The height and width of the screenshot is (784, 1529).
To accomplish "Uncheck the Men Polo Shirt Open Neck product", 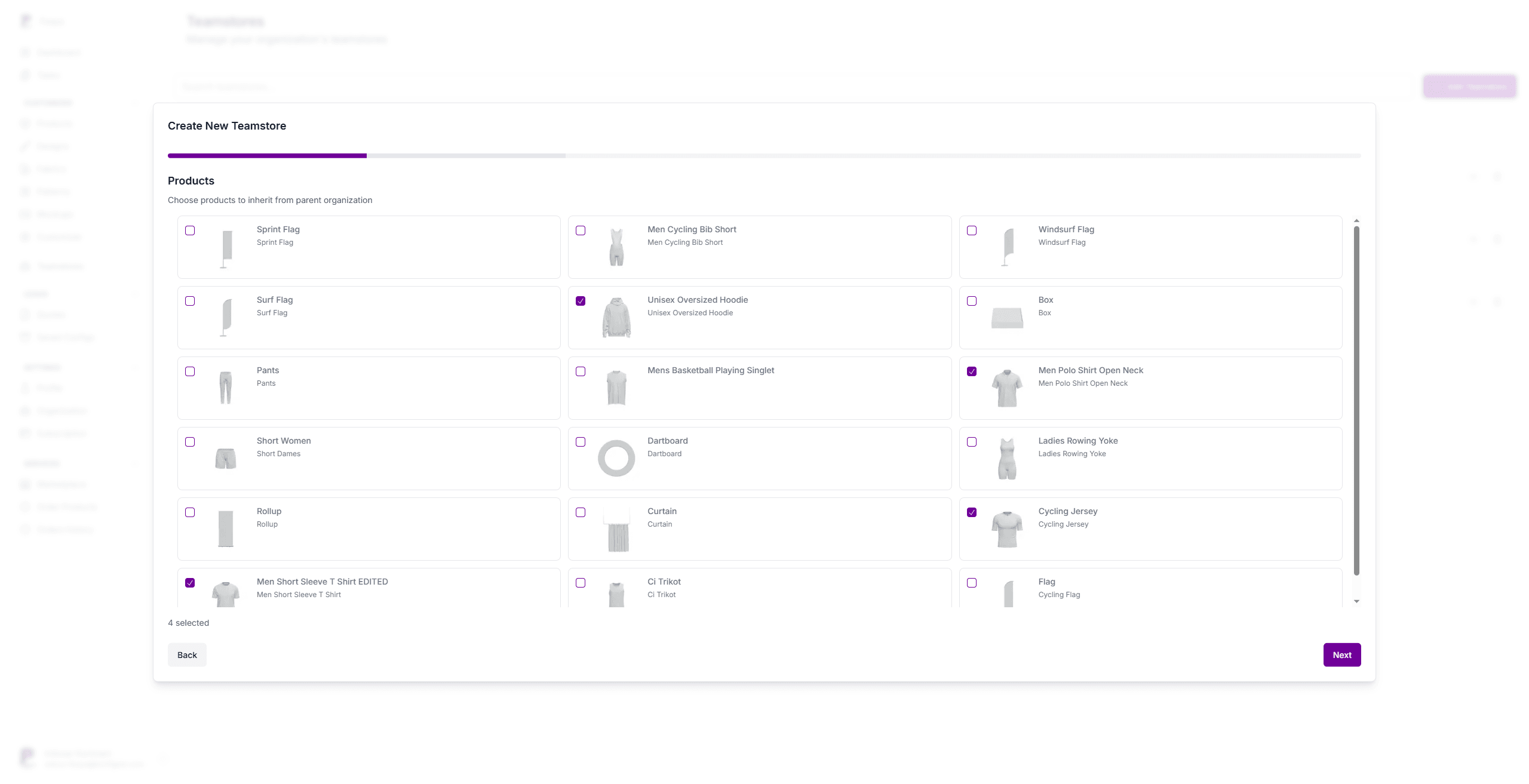I will click(972, 371).
